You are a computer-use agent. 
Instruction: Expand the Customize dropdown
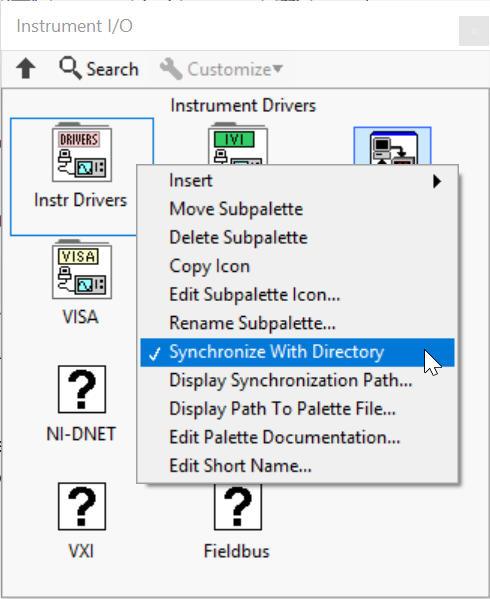pyautogui.click(x=222, y=69)
